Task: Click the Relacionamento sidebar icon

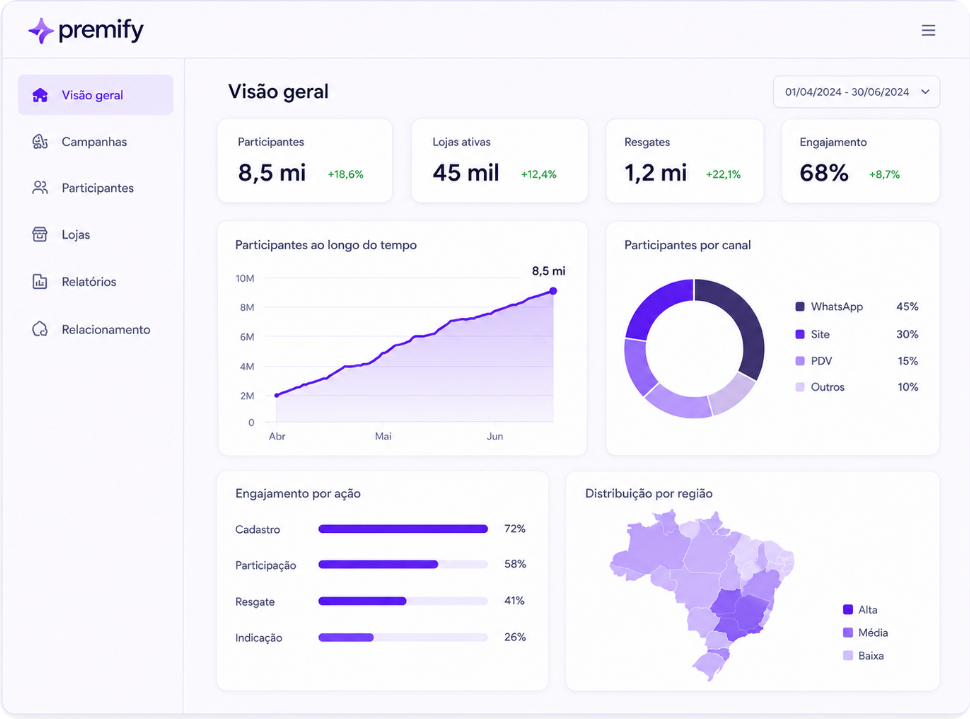Action: pyautogui.click(x=40, y=329)
